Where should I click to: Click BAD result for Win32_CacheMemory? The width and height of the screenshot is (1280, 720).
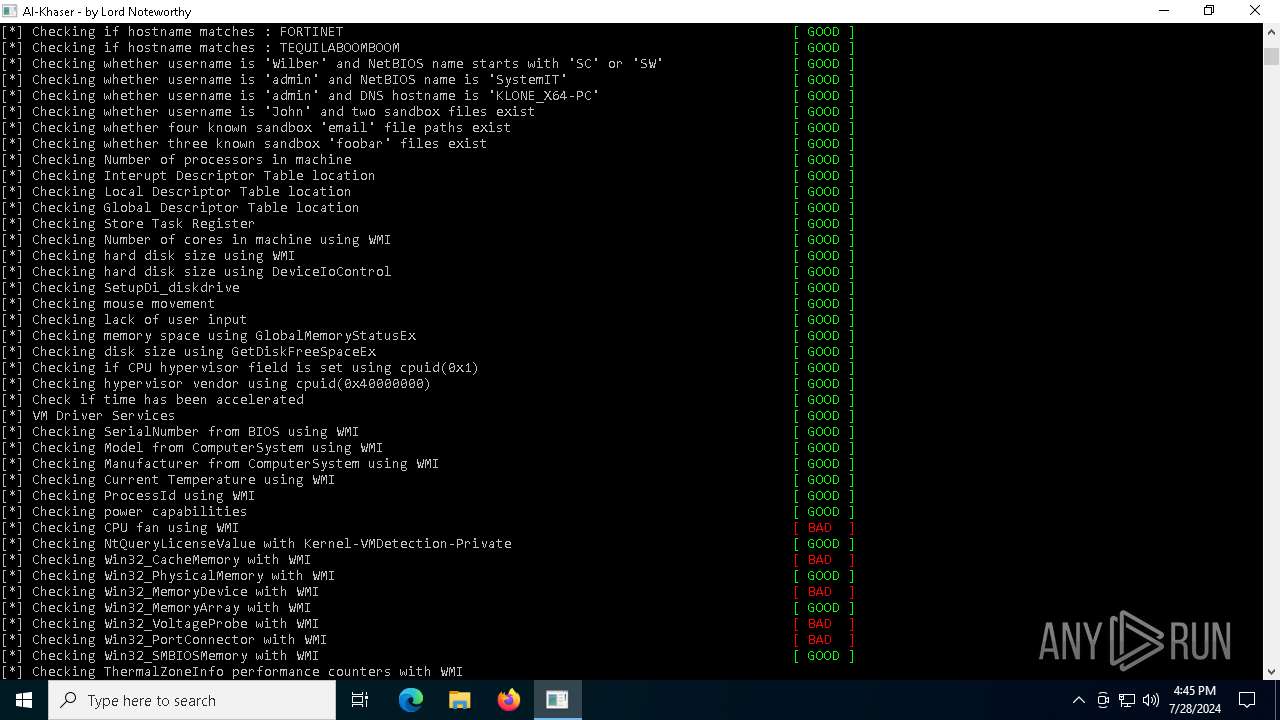pyautogui.click(x=824, y=560)
